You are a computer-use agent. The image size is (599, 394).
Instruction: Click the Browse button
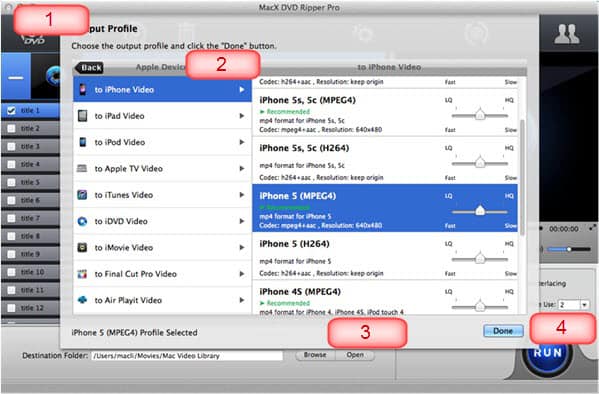315,355
